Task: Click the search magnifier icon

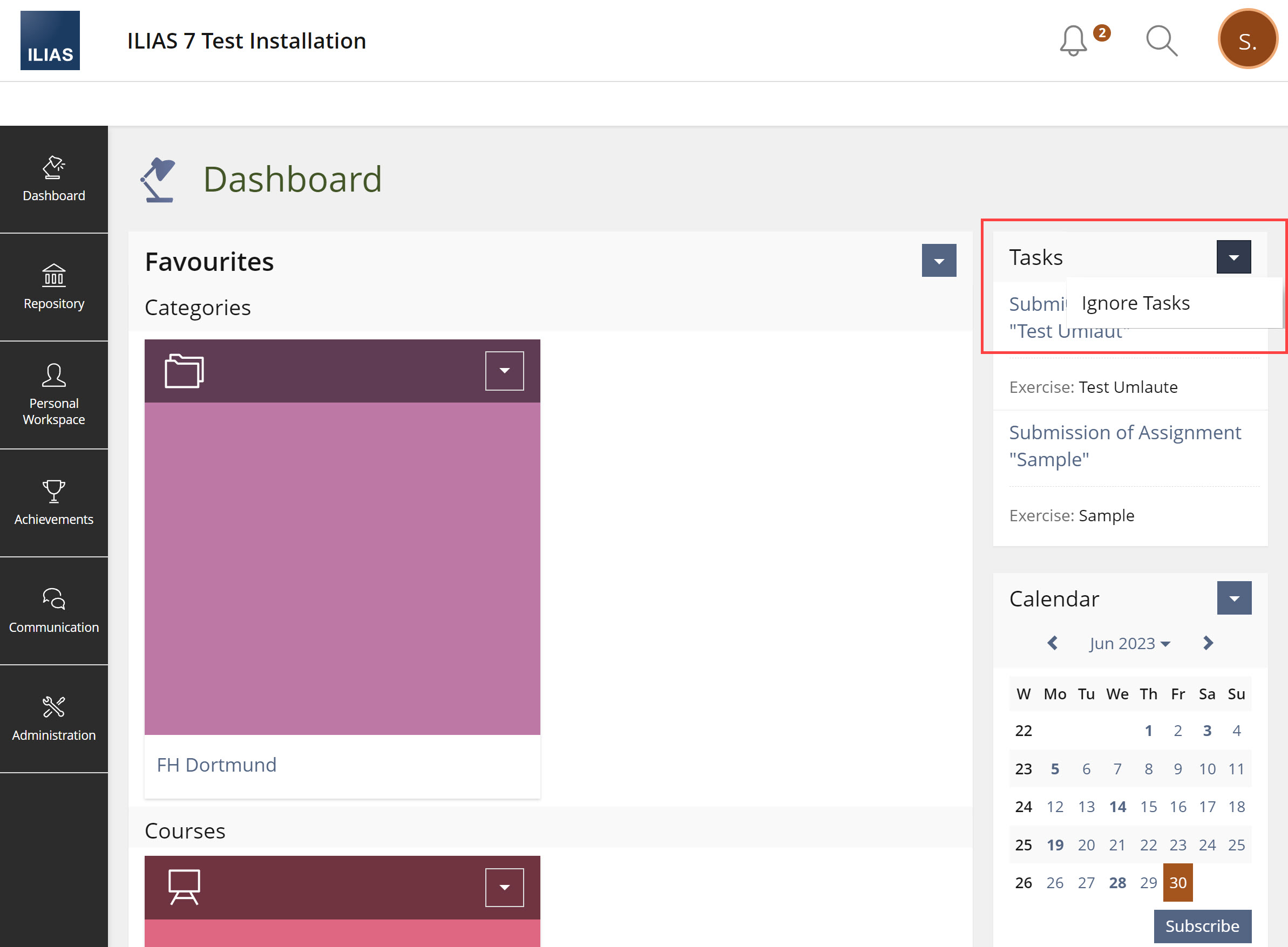Action: click(x=1161, y=41)
